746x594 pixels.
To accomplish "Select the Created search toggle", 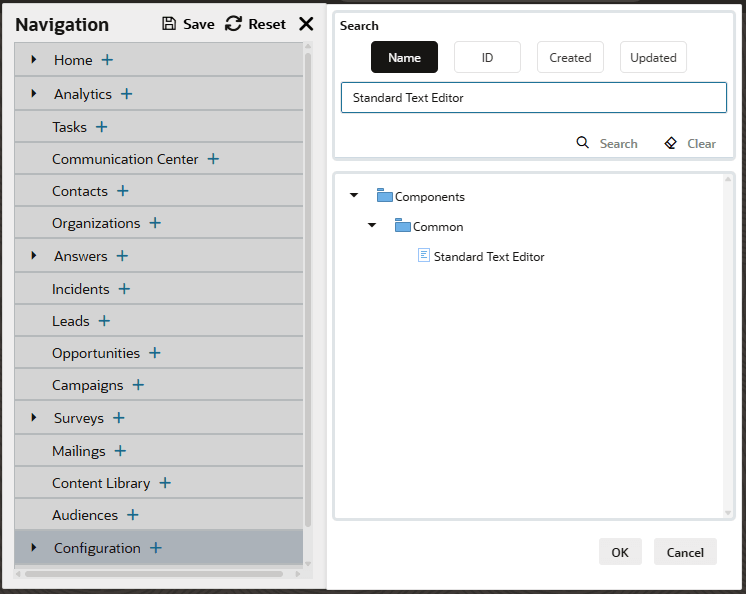I will [570, 57].
